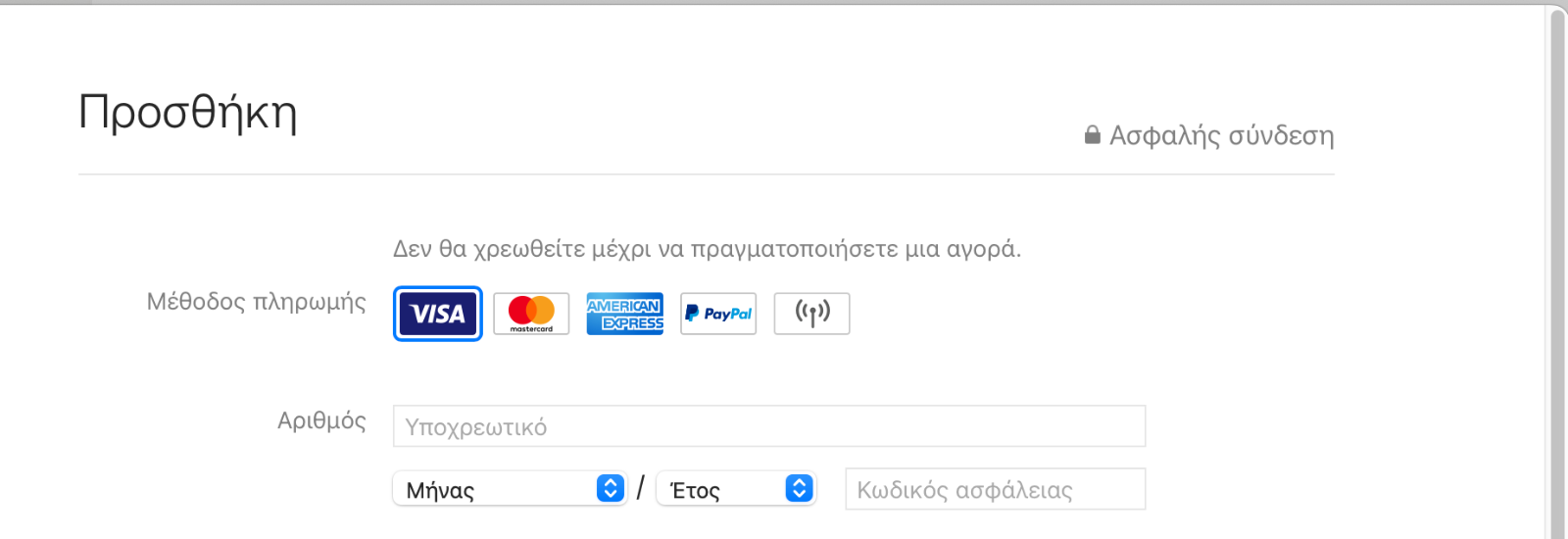
Task: Click the vertical scrollbar on right edge
Action: 1557,272
